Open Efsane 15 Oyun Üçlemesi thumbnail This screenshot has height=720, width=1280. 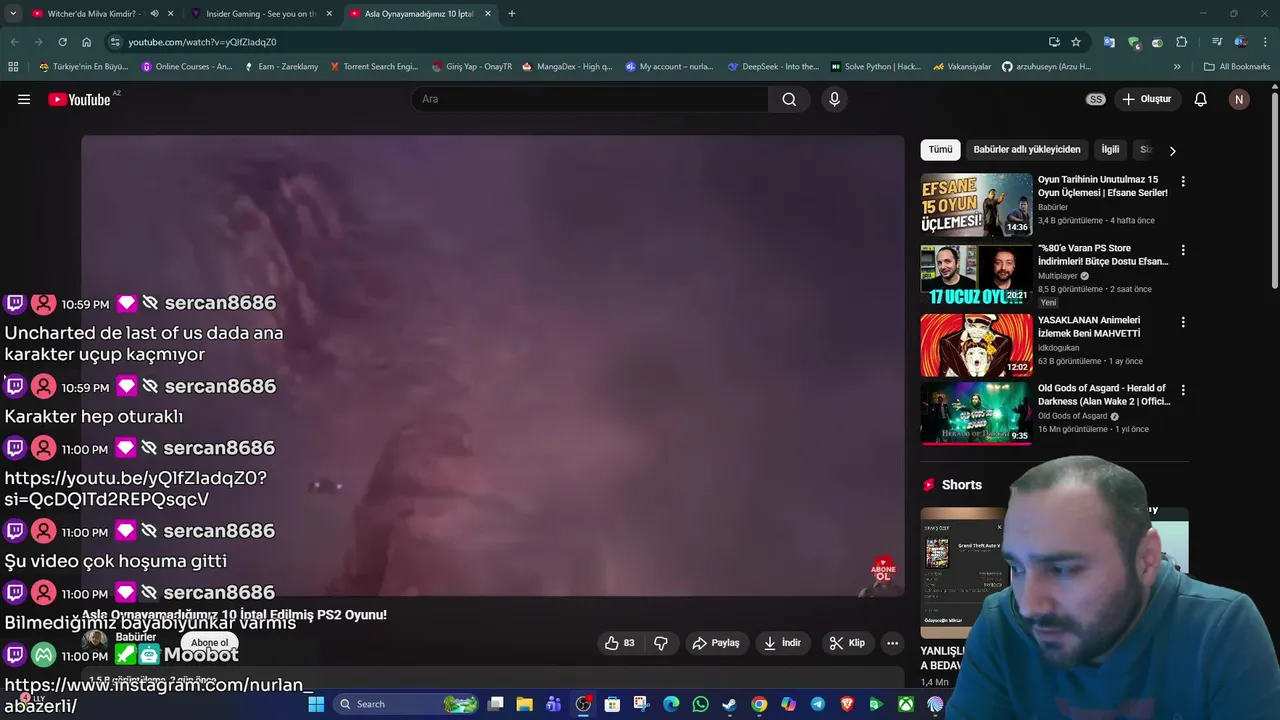[976, 205]
